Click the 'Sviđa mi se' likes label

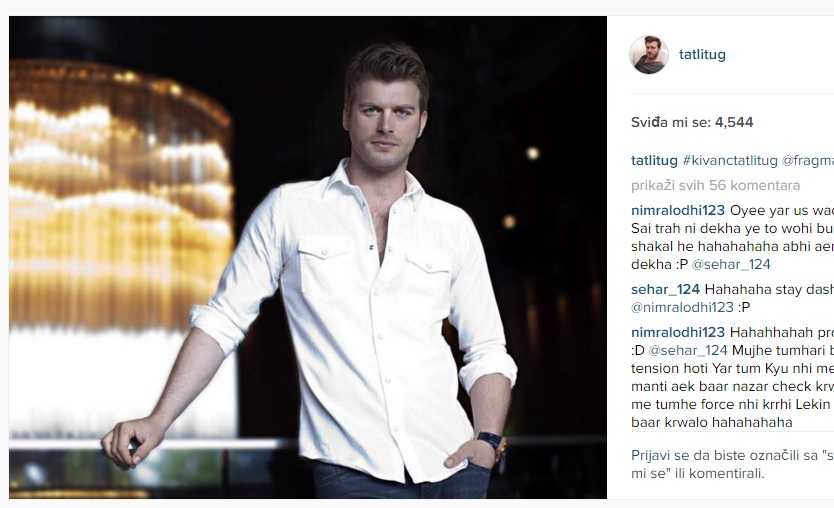pos(671,122)
